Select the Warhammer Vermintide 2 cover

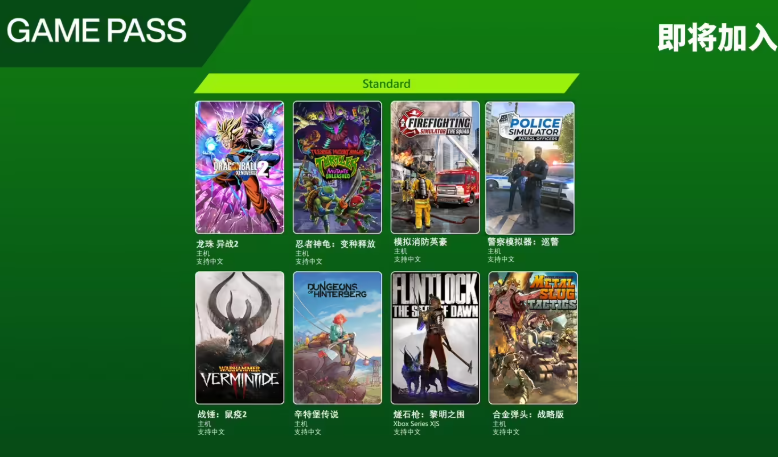coord(240,337)
